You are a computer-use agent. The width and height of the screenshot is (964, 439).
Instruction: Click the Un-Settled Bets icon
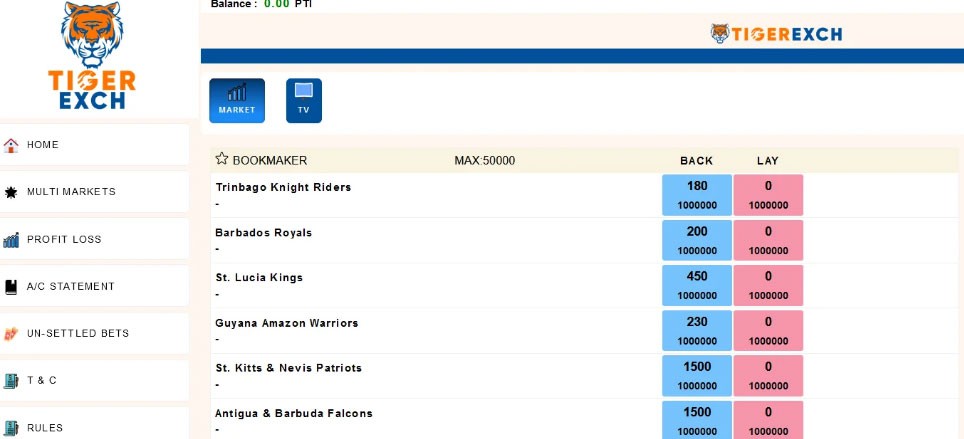click(12, 334)
